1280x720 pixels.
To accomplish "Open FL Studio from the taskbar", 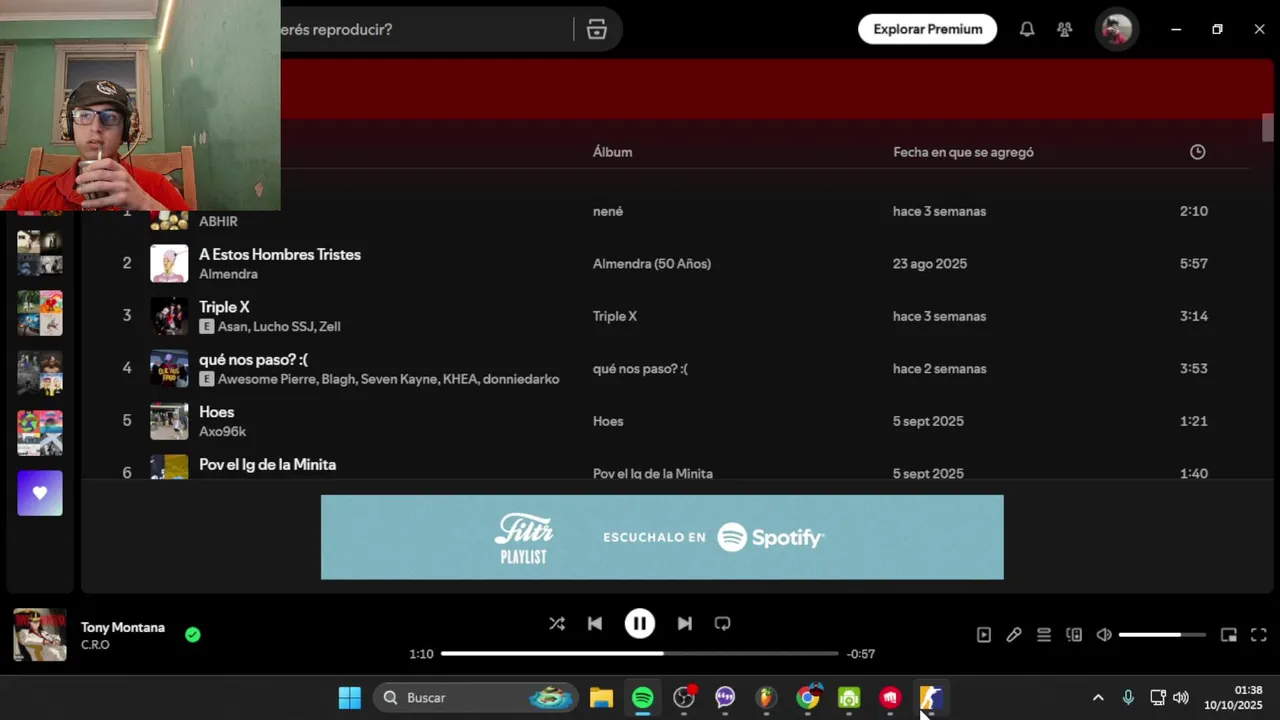I will coord(766,697).
